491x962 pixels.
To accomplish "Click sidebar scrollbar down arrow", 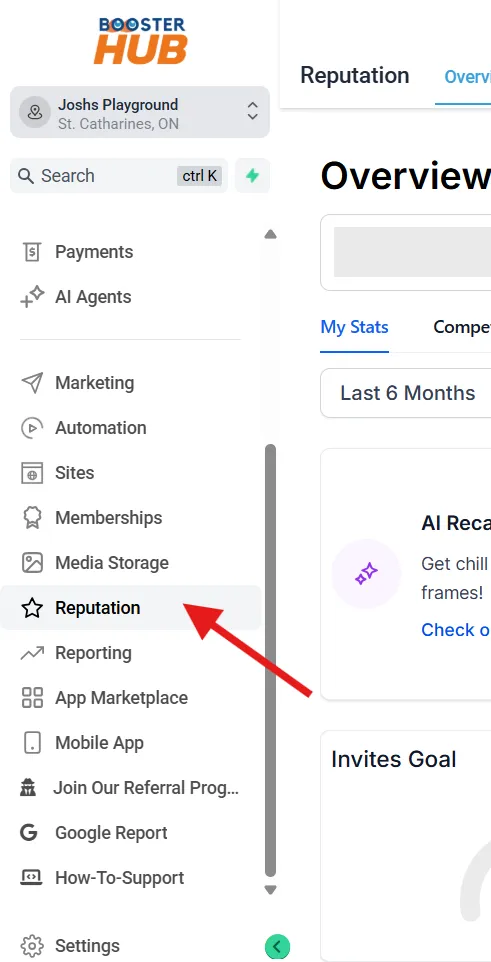I will 270,890.
